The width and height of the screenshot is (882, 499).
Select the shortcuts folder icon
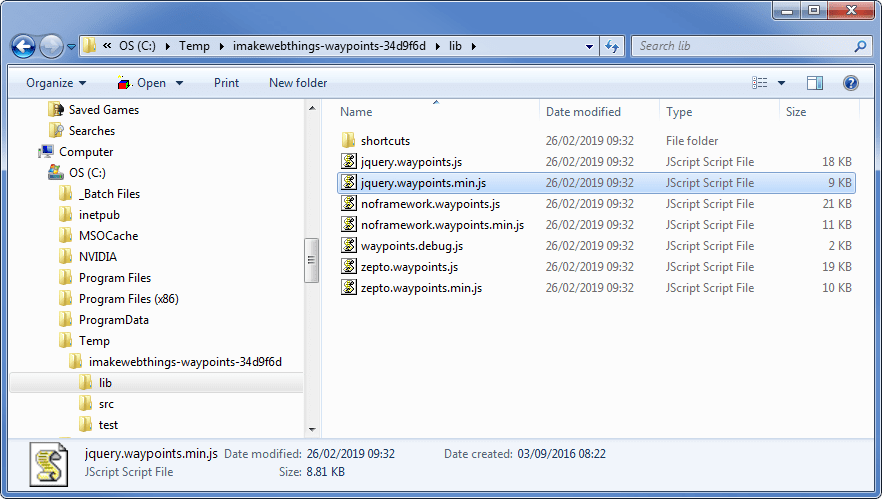[349, 140]
